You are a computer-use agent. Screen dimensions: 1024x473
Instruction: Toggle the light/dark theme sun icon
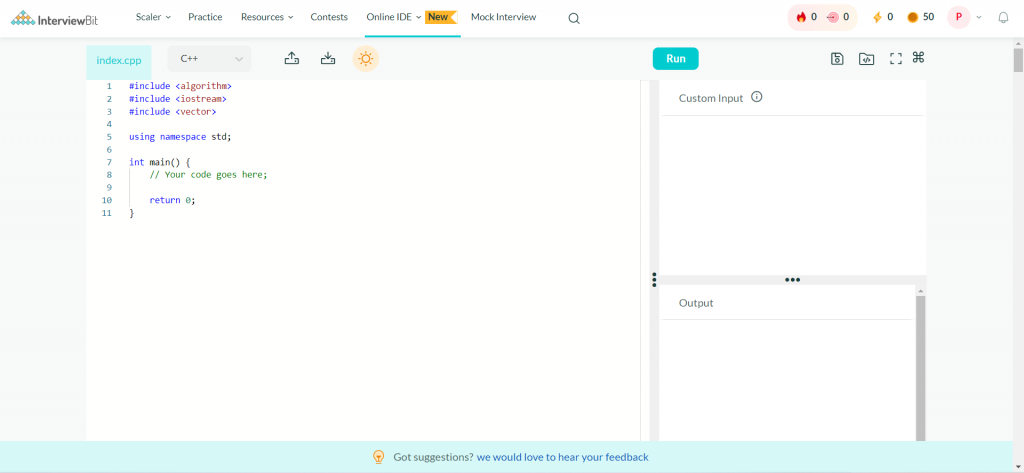point(366,59)
